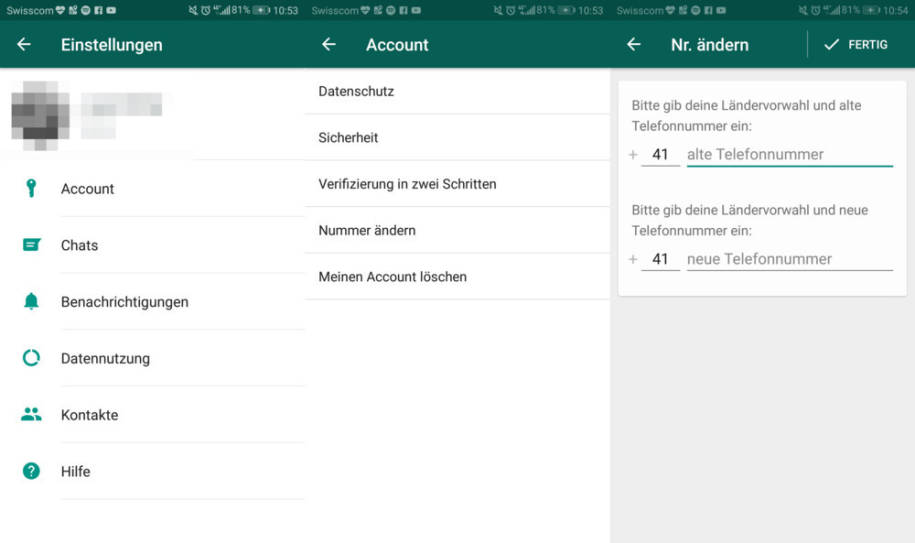Screen dimensions: 915x543
Task: Tap the question mark Hilfe icon
Action: coord(31,471)
